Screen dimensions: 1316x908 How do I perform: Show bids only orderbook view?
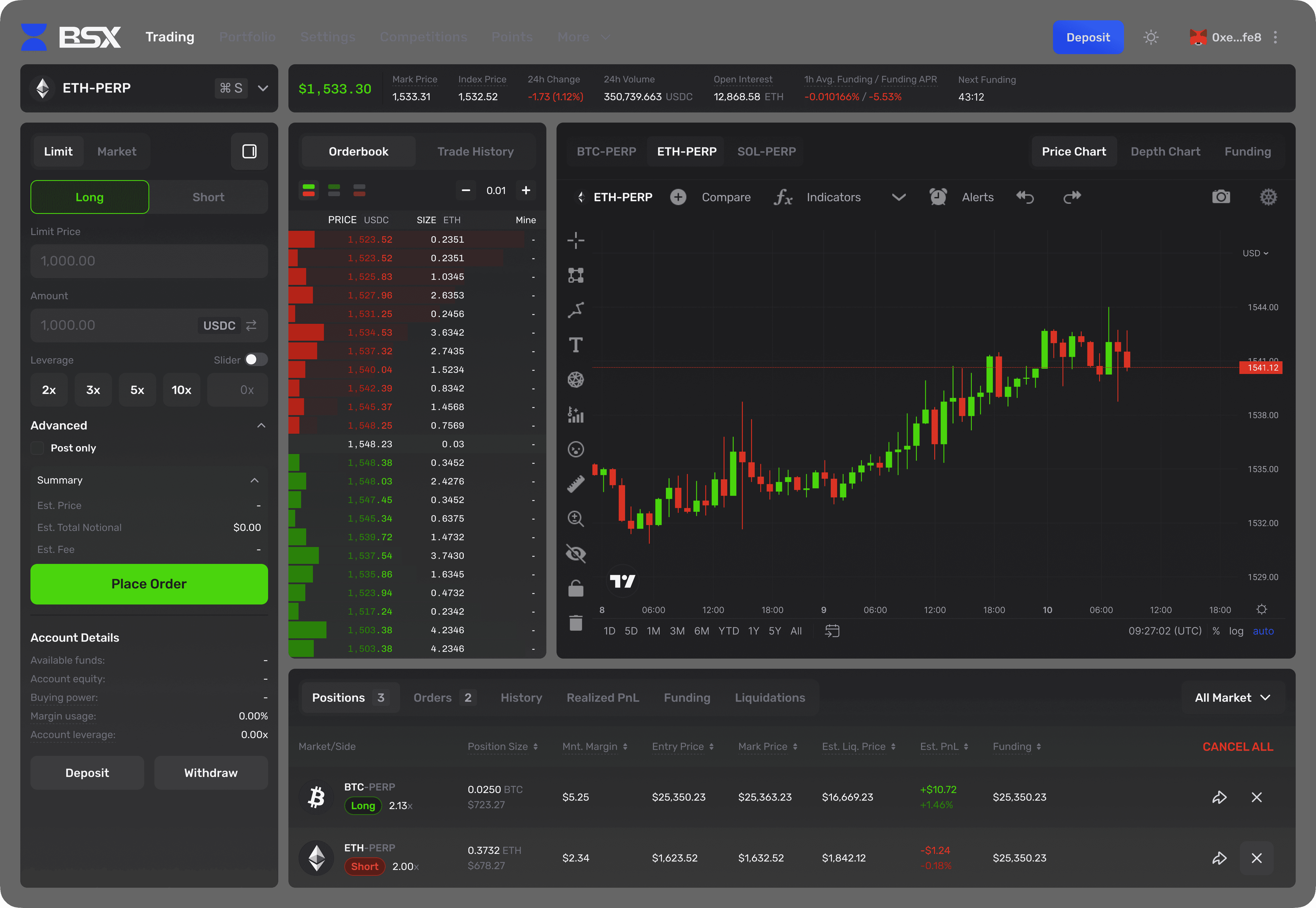334,190
